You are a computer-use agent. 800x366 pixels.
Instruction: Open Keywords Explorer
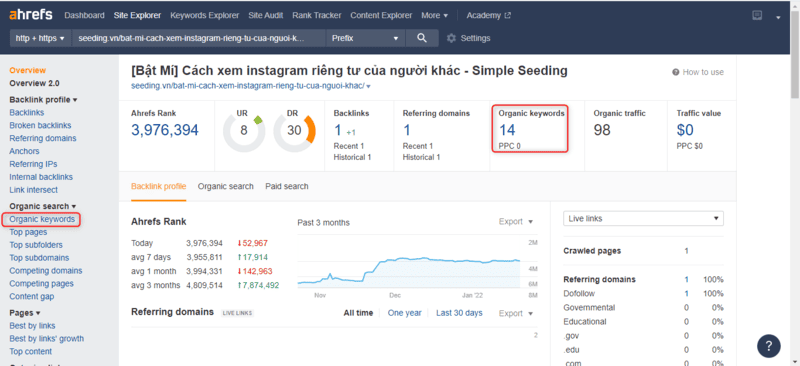point(205,15)
